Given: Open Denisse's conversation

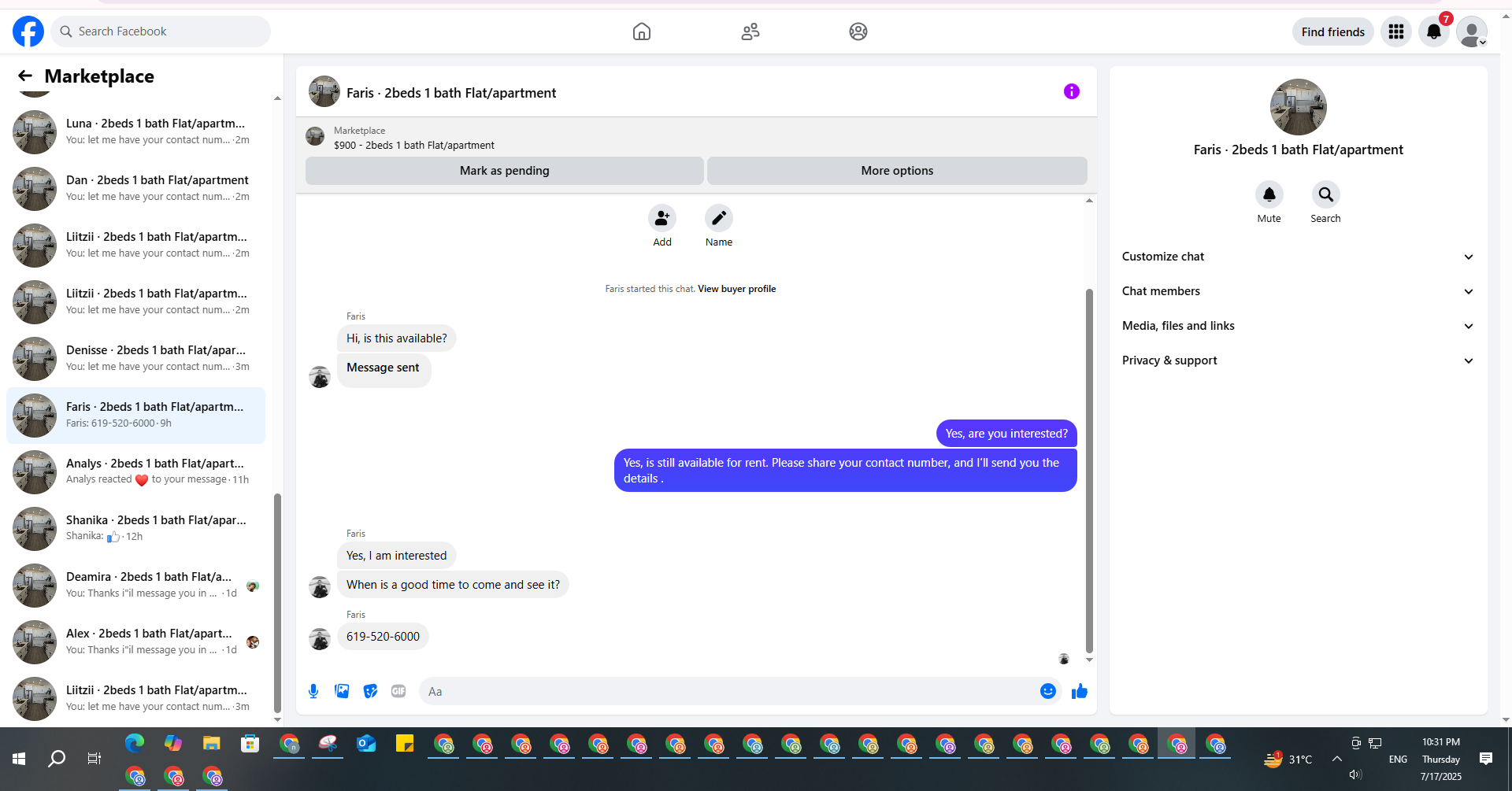Looking at the screenshot, I should [x=135, y=359].
